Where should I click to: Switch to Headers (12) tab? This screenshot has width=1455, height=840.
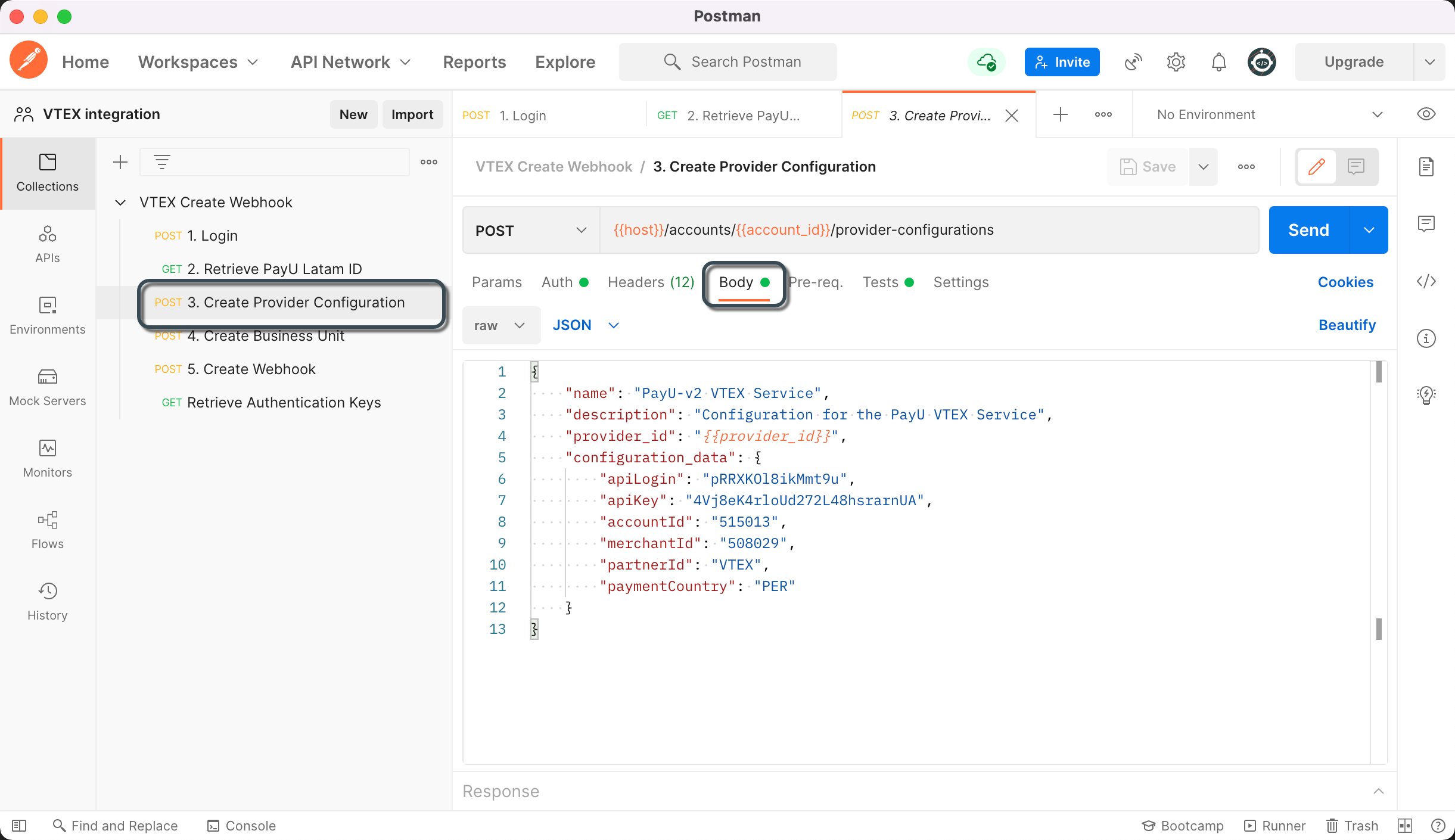pyautogui.click(x=651, y=282)
